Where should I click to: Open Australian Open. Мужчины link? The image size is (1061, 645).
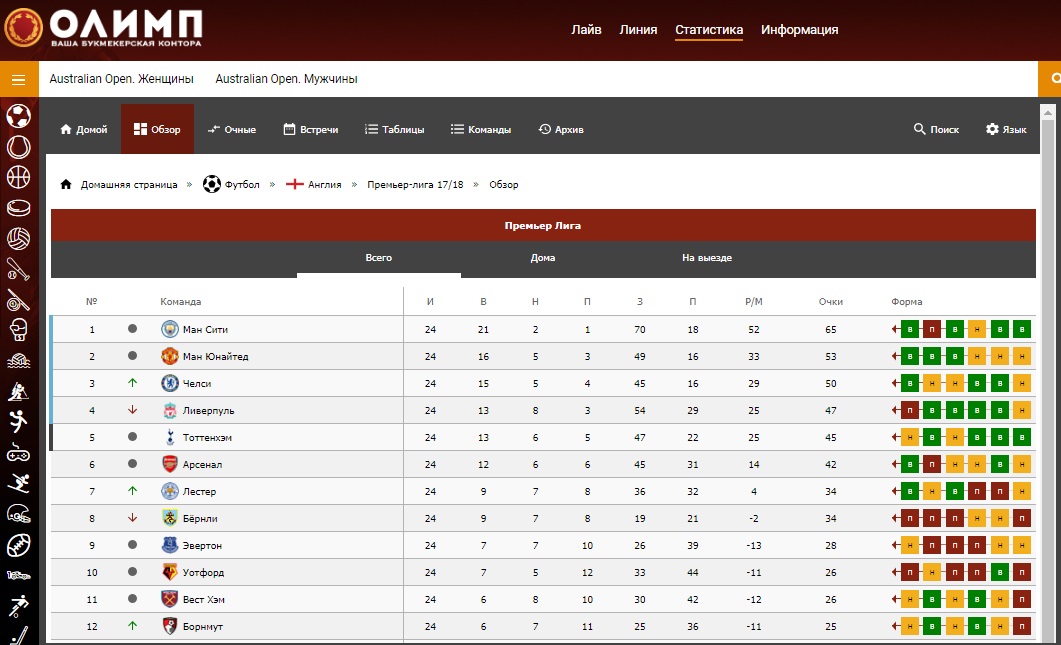tap(286, 79)
